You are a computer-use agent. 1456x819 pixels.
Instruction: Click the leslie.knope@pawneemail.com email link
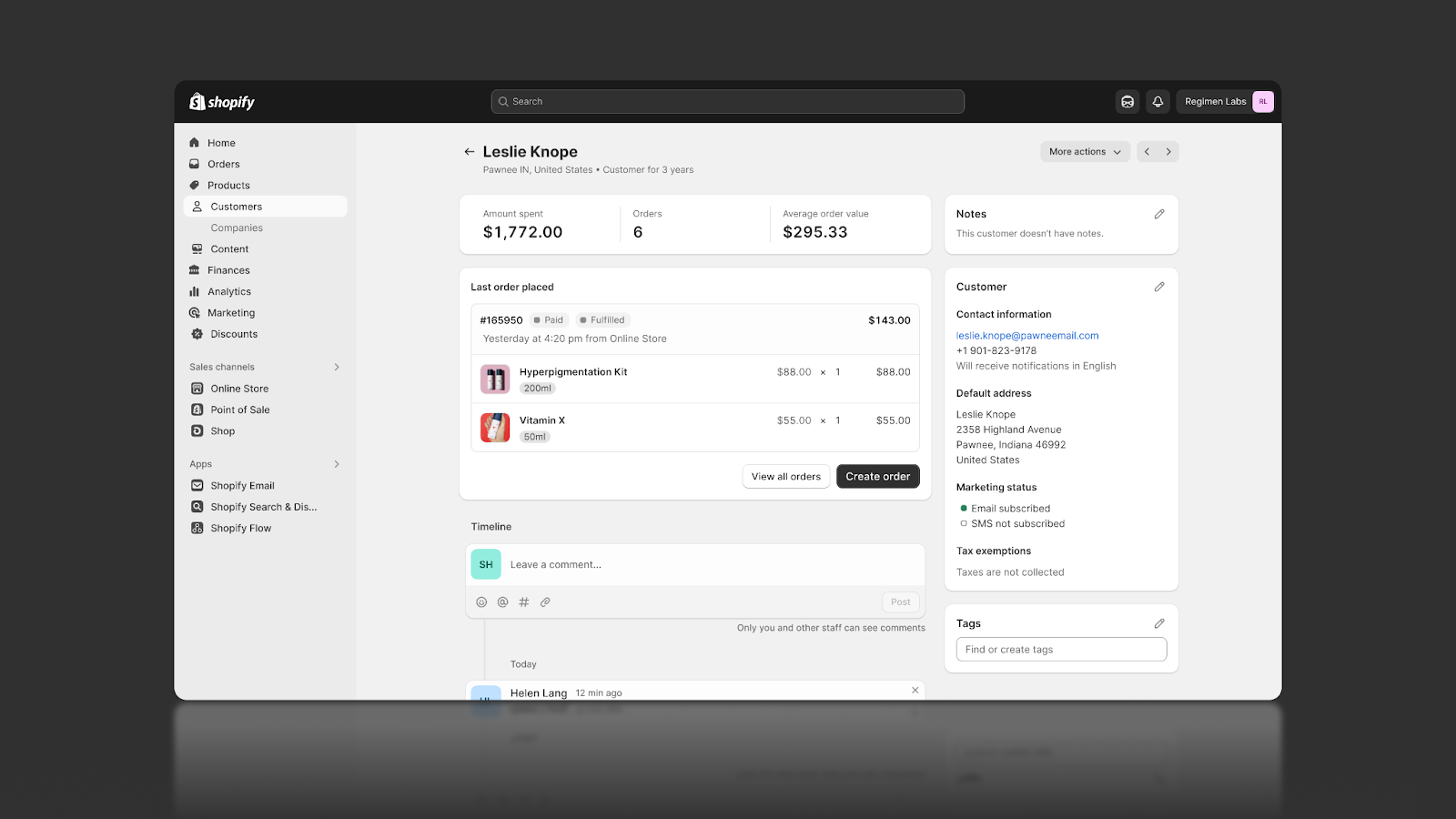click(1027, 336)
